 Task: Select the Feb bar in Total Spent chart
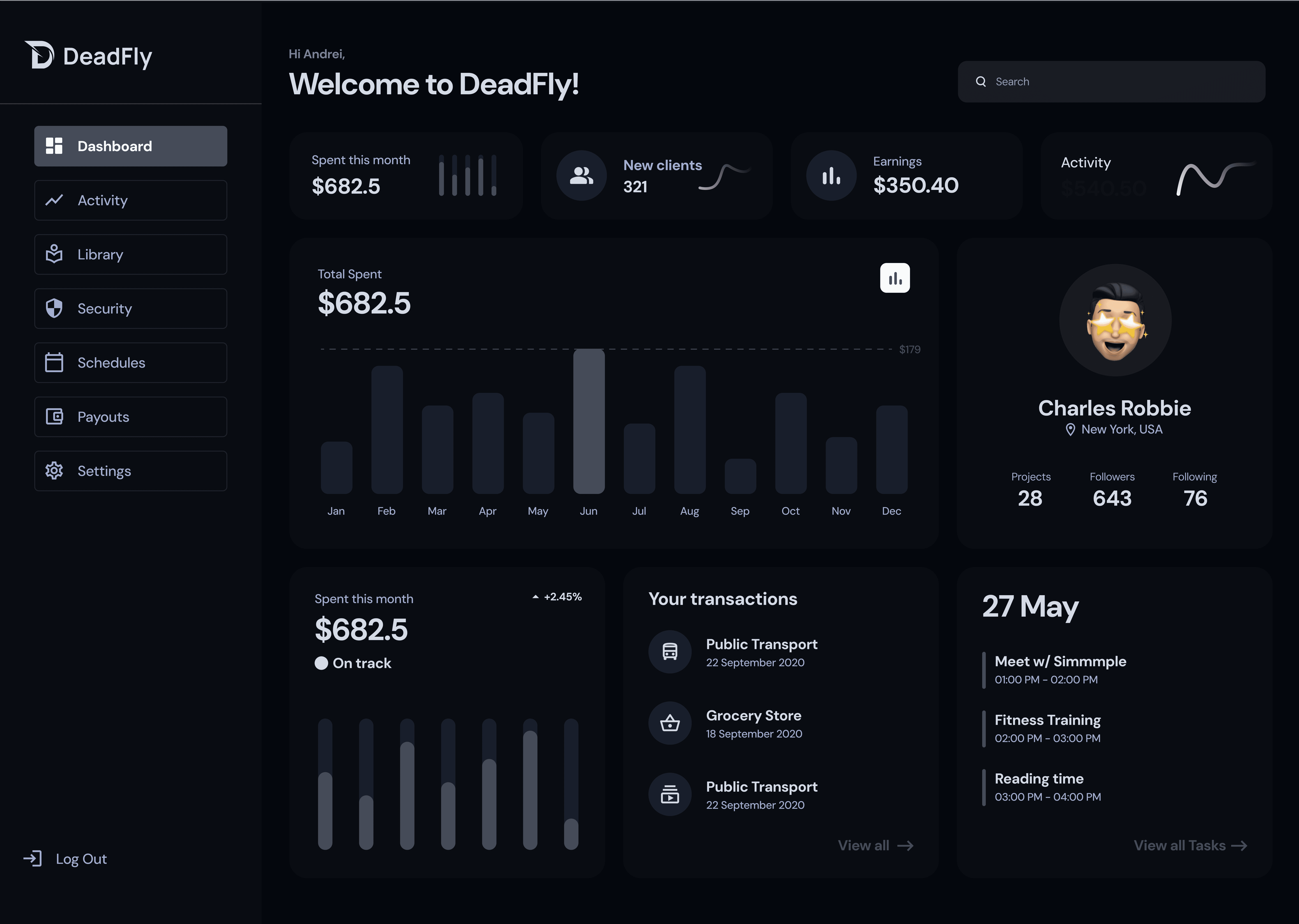point(387,430)
